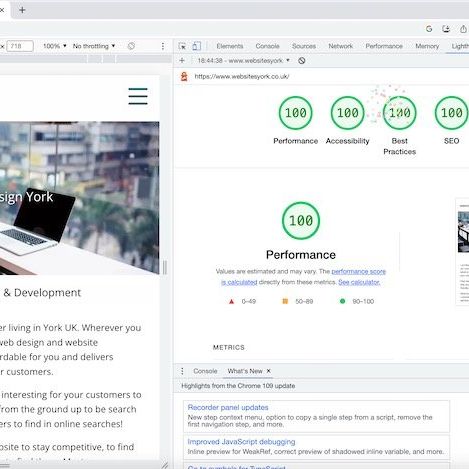Open Recorder panel updates link
This screenshot has height=469, width=469.
tap(228, 407)
